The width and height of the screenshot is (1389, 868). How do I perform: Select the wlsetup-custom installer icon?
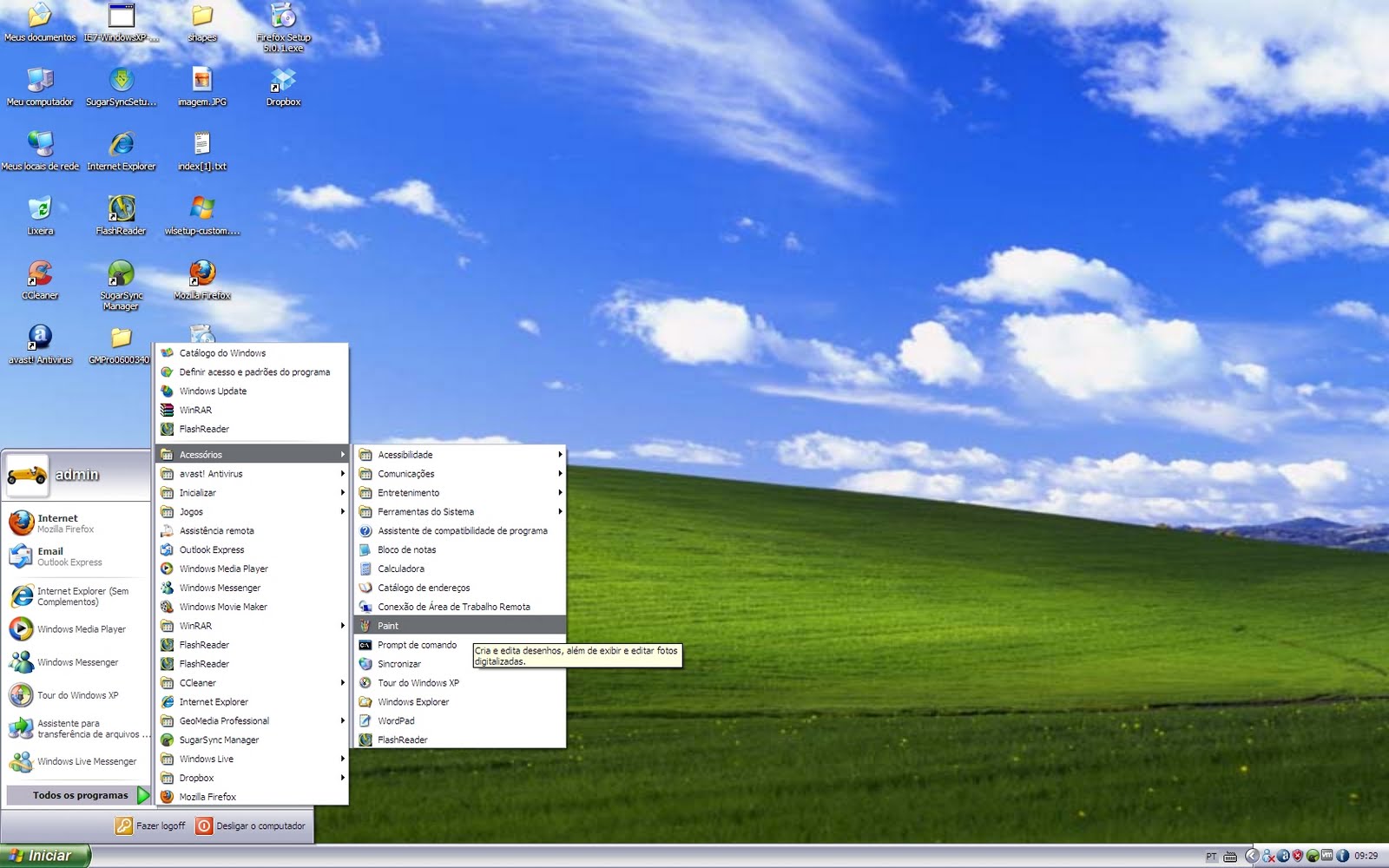(x=202, y=216)
